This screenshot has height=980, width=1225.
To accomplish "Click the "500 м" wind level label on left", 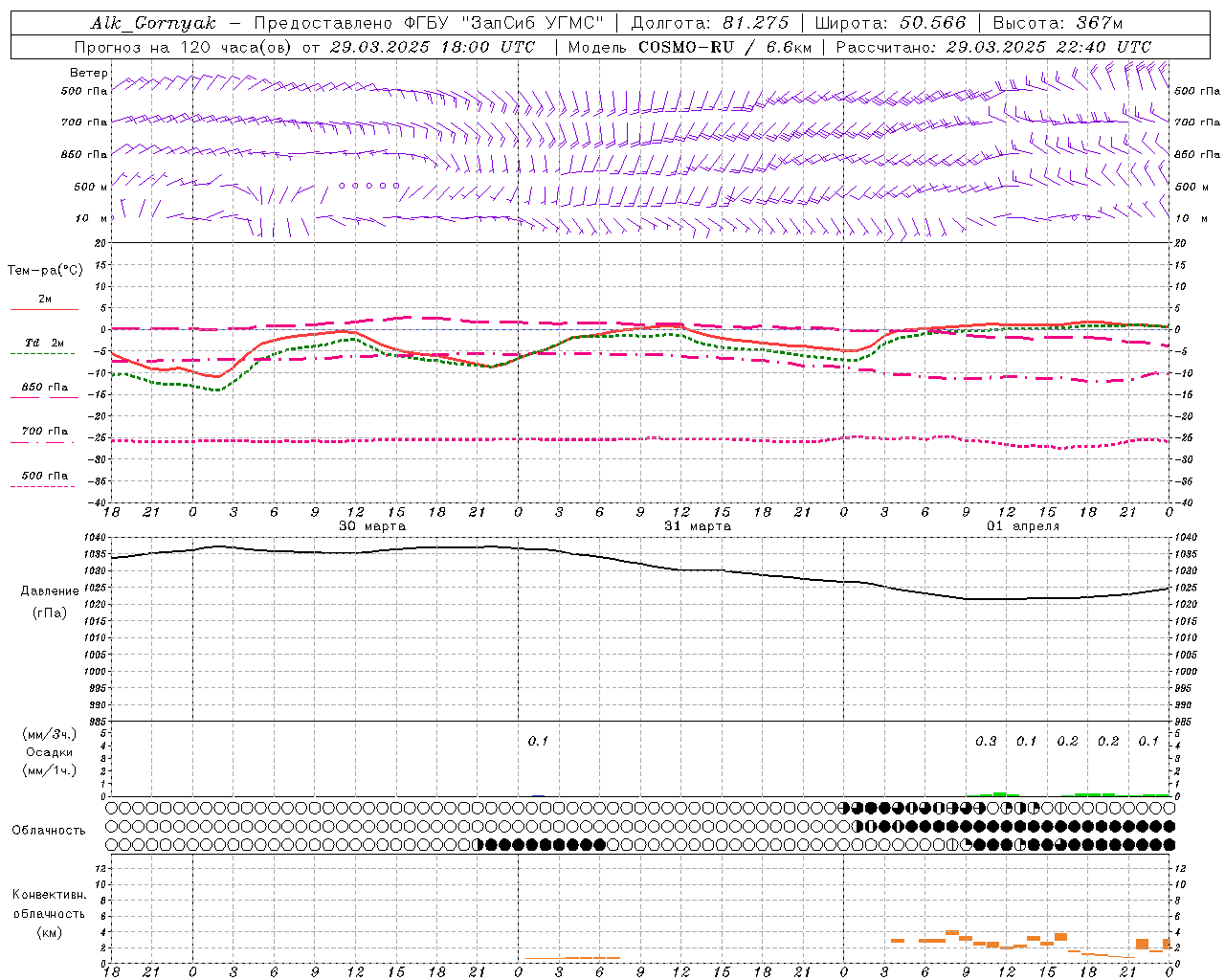I will coord(90,187).
